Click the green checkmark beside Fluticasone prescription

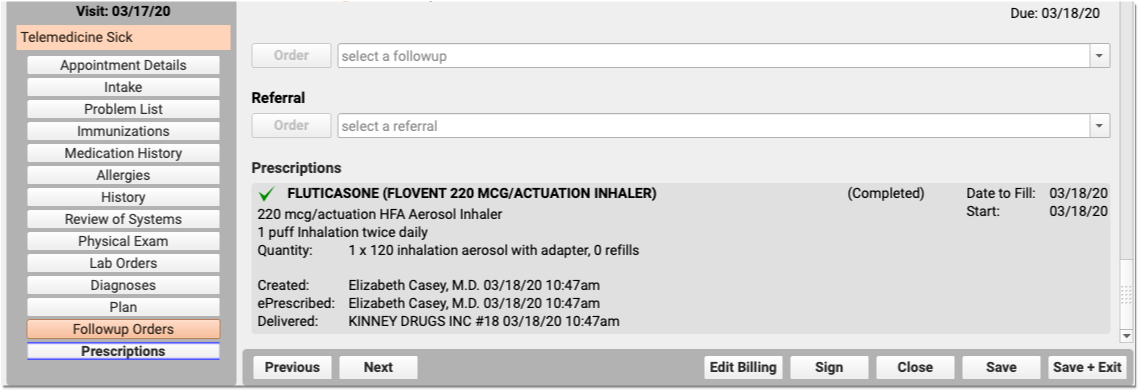point(267,194)
